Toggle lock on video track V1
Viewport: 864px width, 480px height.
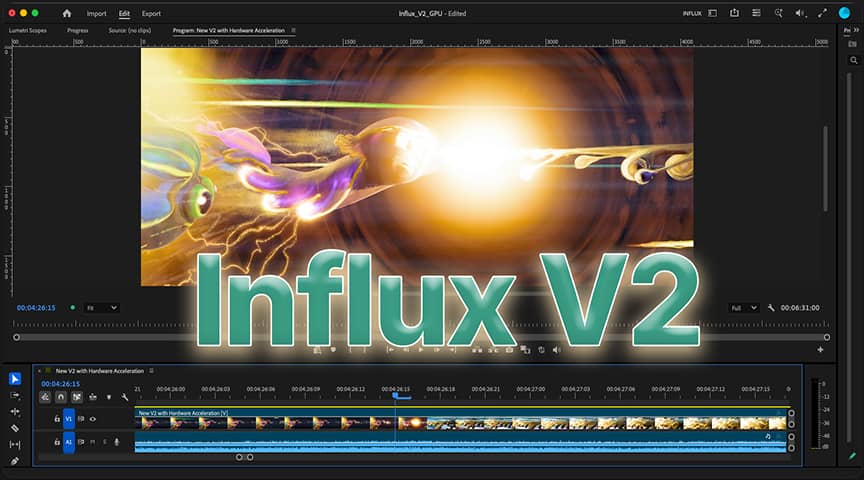click(57, 419)
